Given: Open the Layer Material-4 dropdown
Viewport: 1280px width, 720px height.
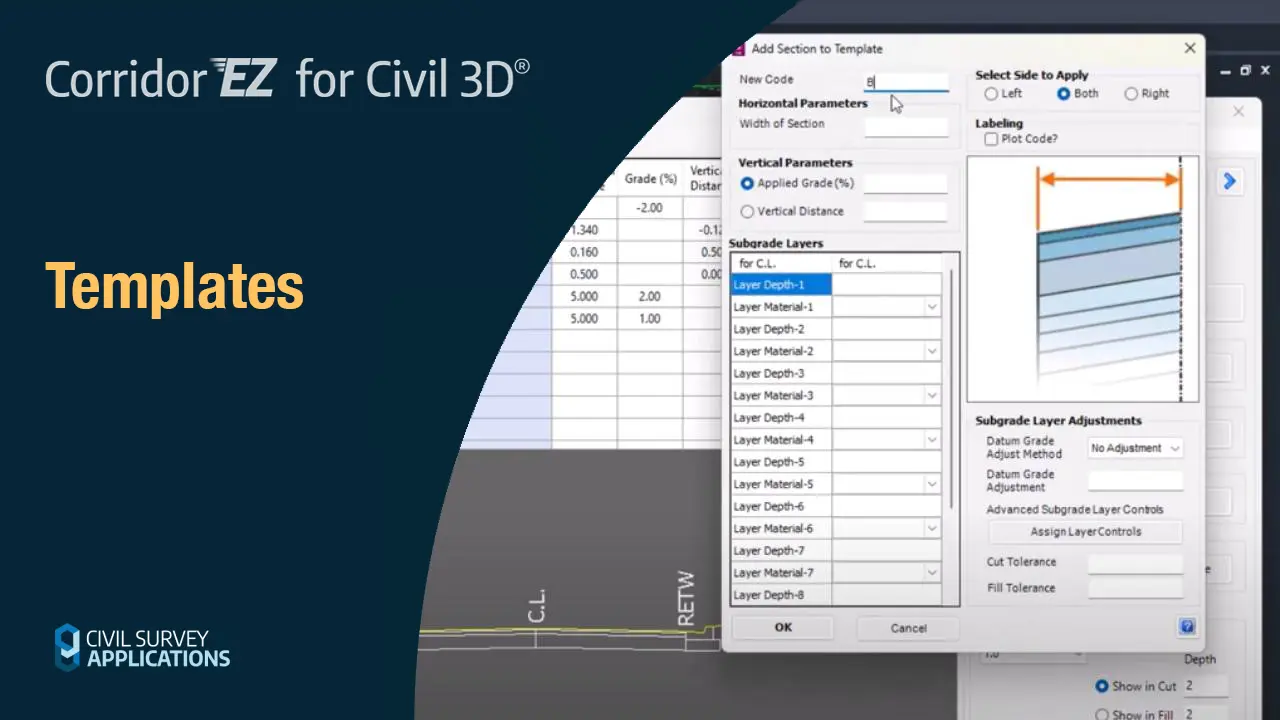Looking at the screenshot, I should pyautogui.click(x=932, y=440).
